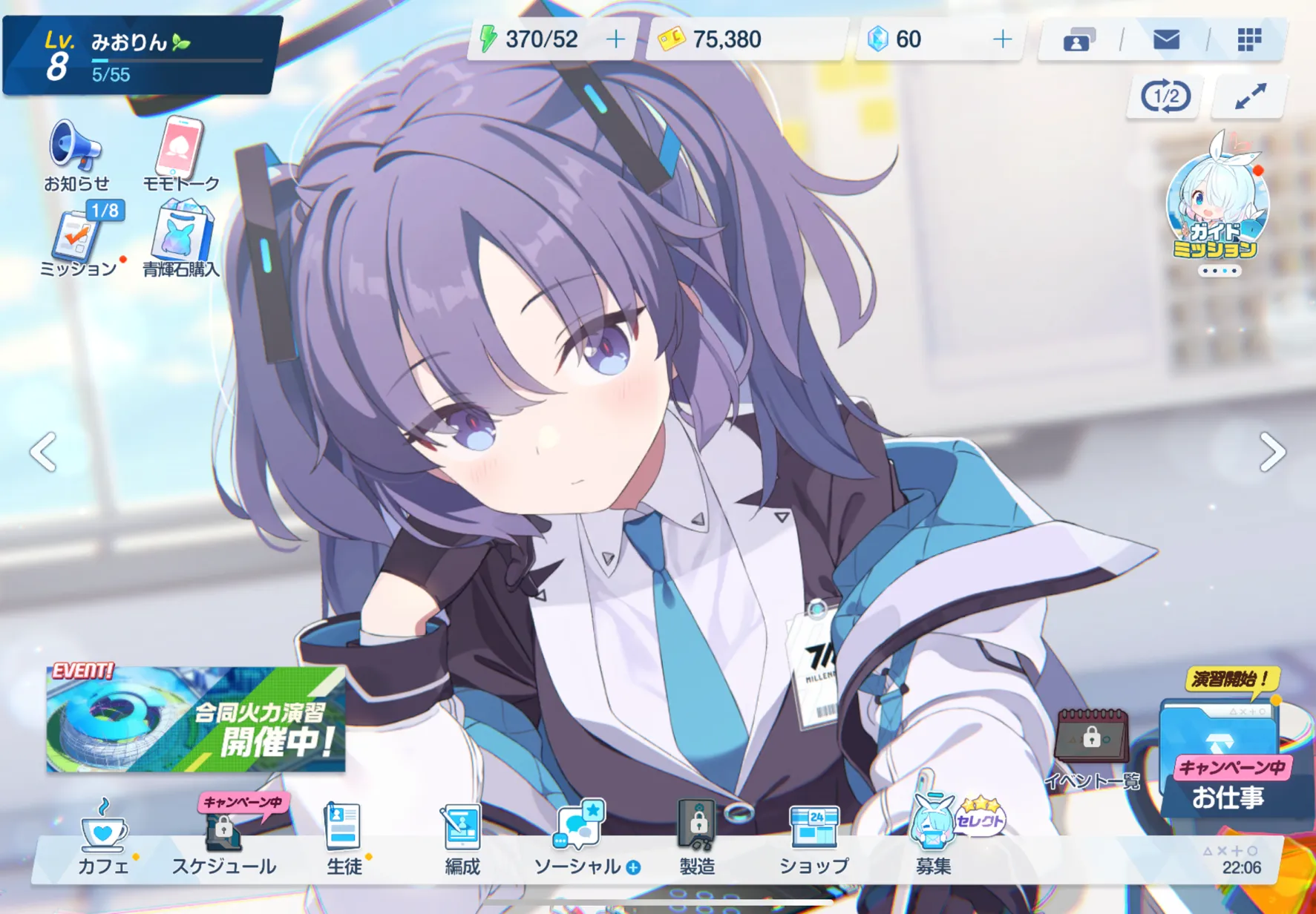
Task: Open the grid menu icon
Action: click(x=1249, y=39)
